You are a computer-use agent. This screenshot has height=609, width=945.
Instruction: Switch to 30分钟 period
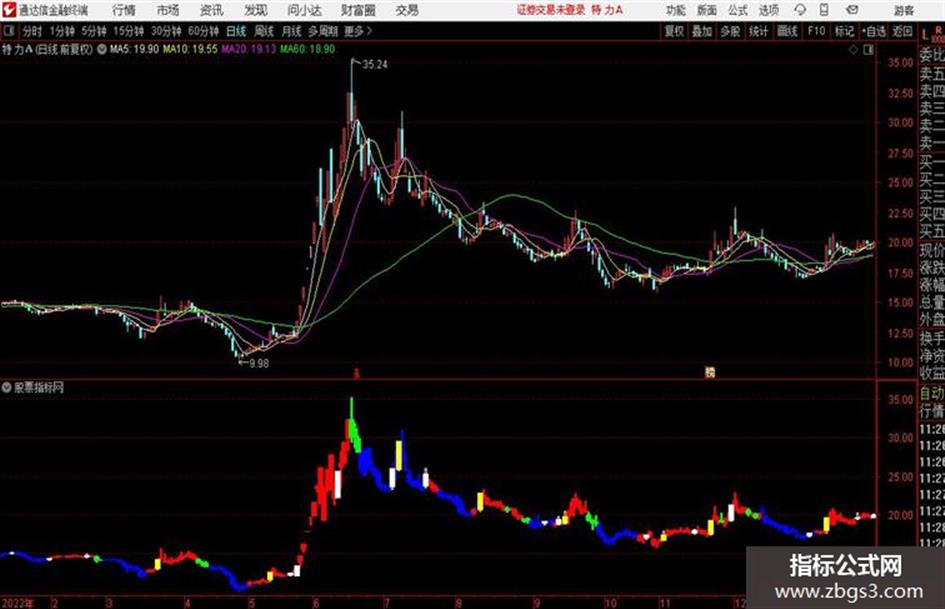(x=166, y=31)
